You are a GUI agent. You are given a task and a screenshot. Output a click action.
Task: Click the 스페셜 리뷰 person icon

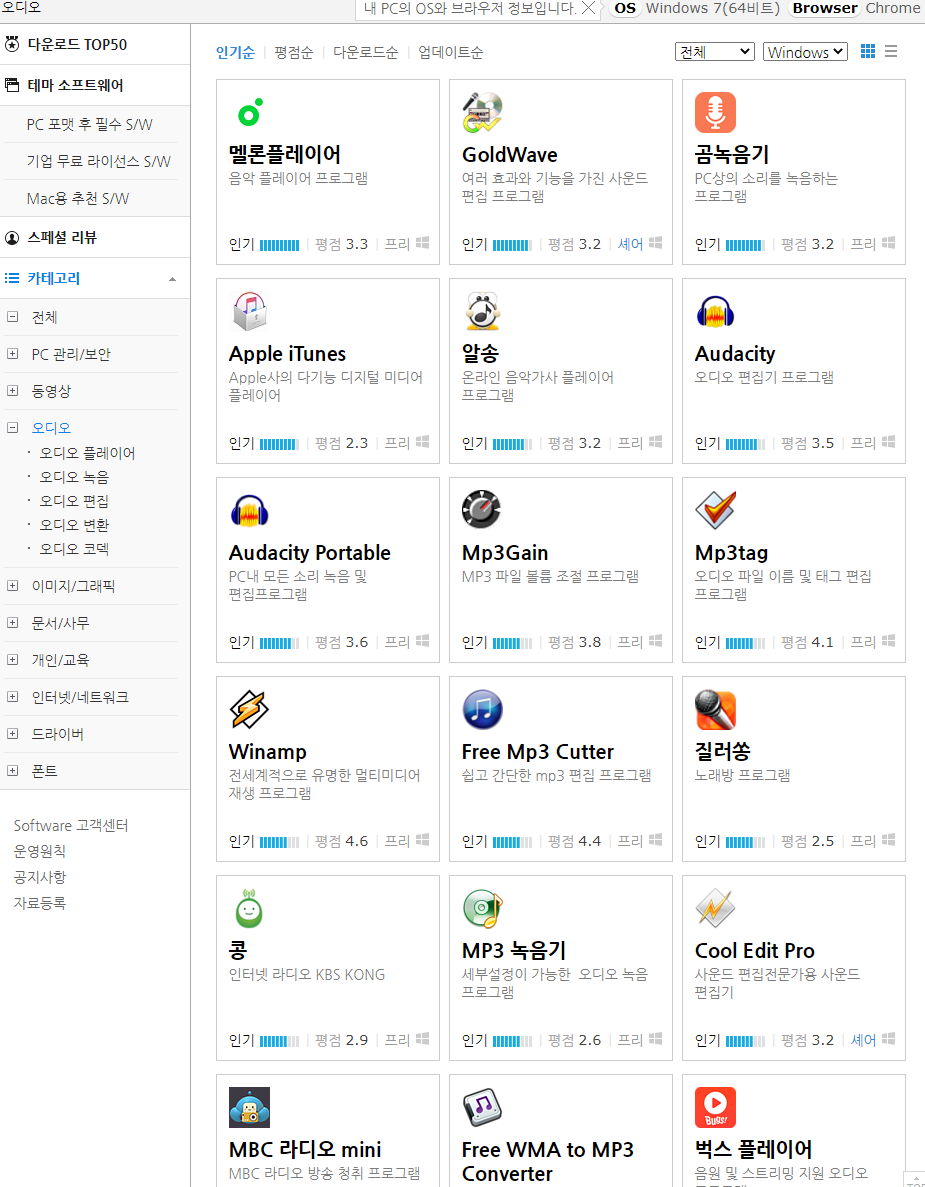(12, 238)
